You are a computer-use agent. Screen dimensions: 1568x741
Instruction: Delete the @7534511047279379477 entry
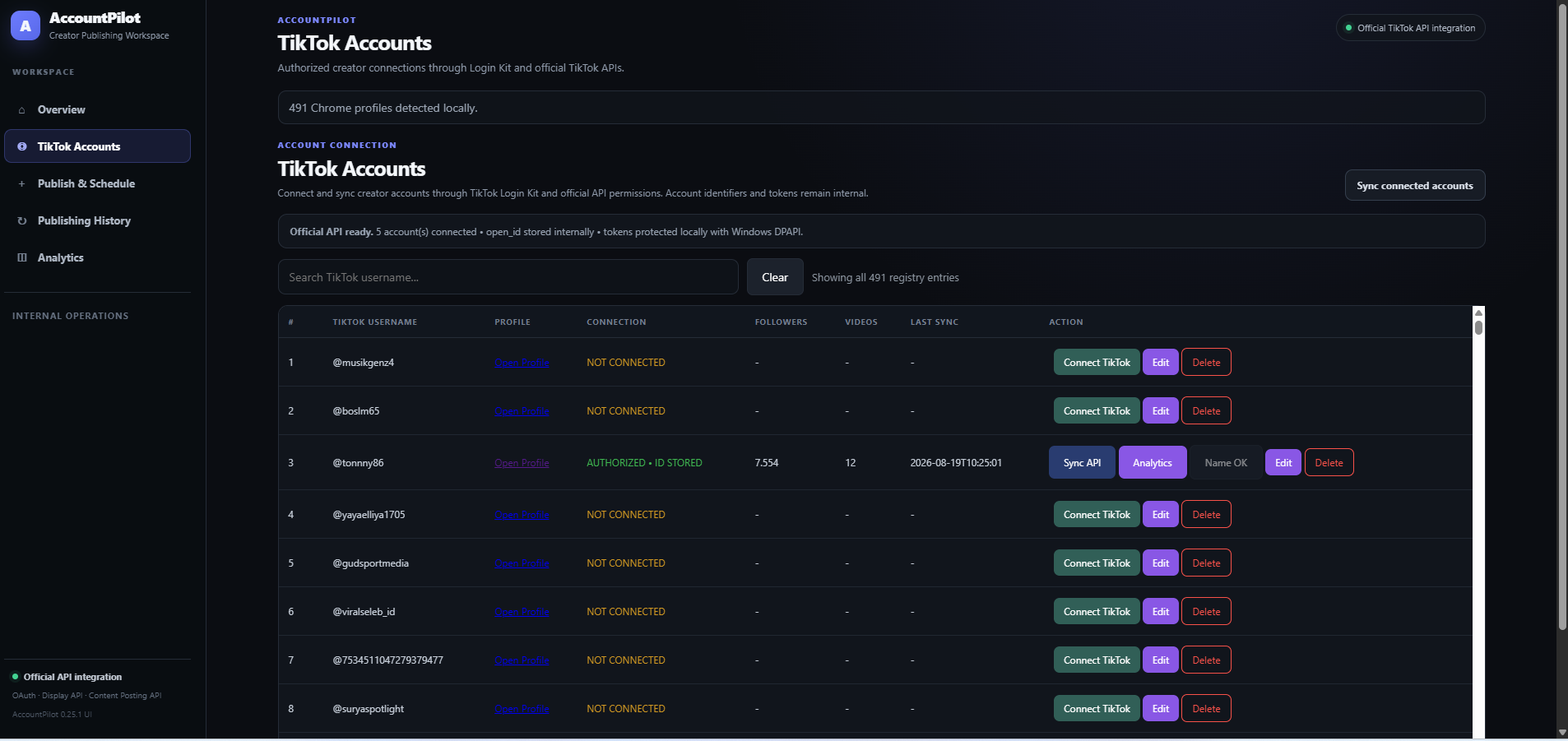coord(1206,660)
